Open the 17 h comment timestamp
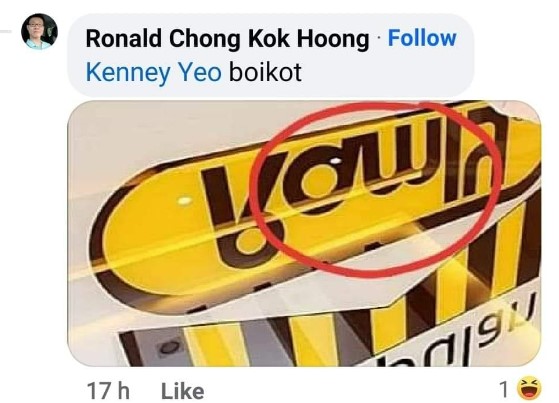 point(108,391)
